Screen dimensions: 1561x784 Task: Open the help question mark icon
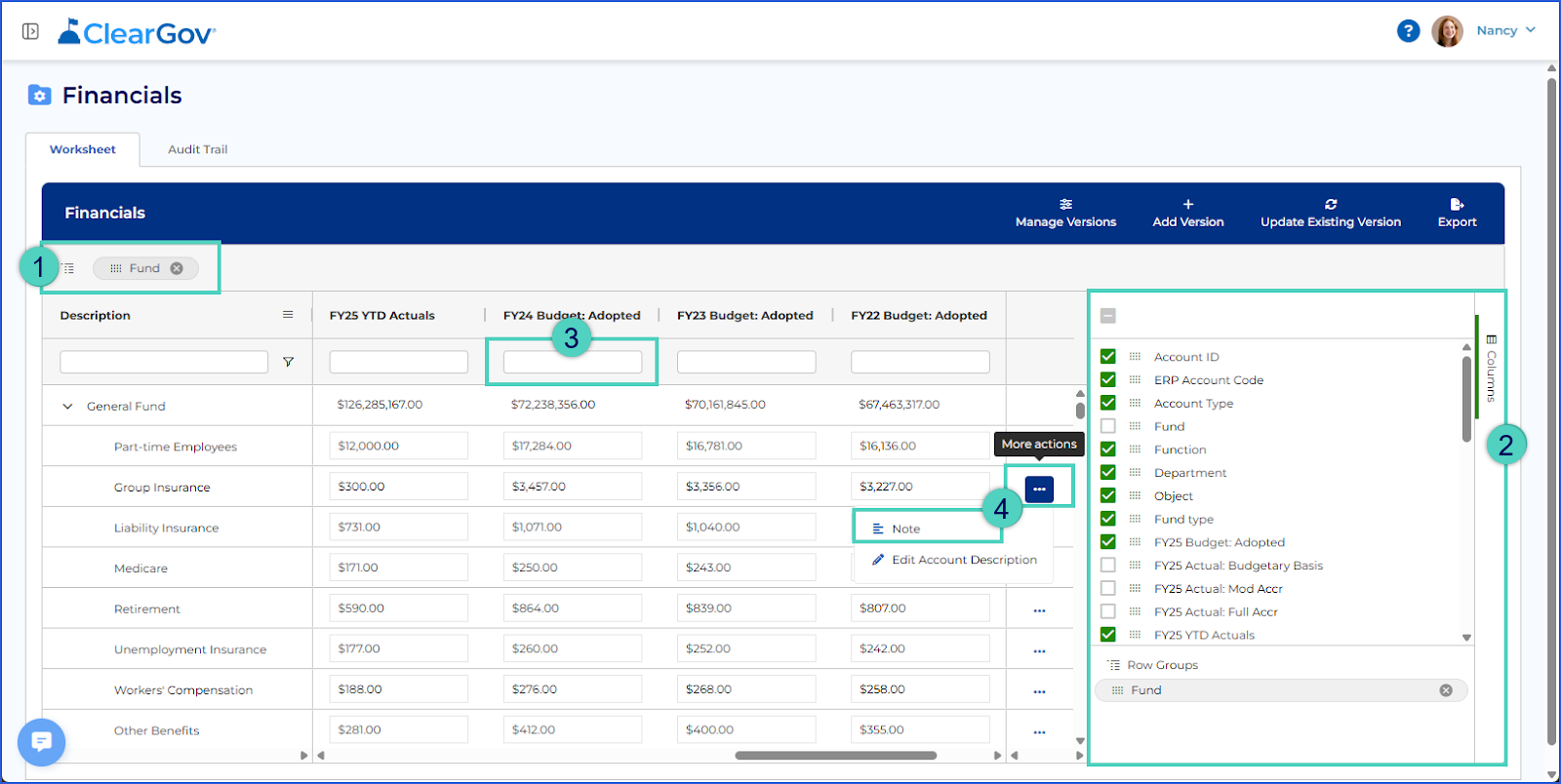click(1408, 31)
